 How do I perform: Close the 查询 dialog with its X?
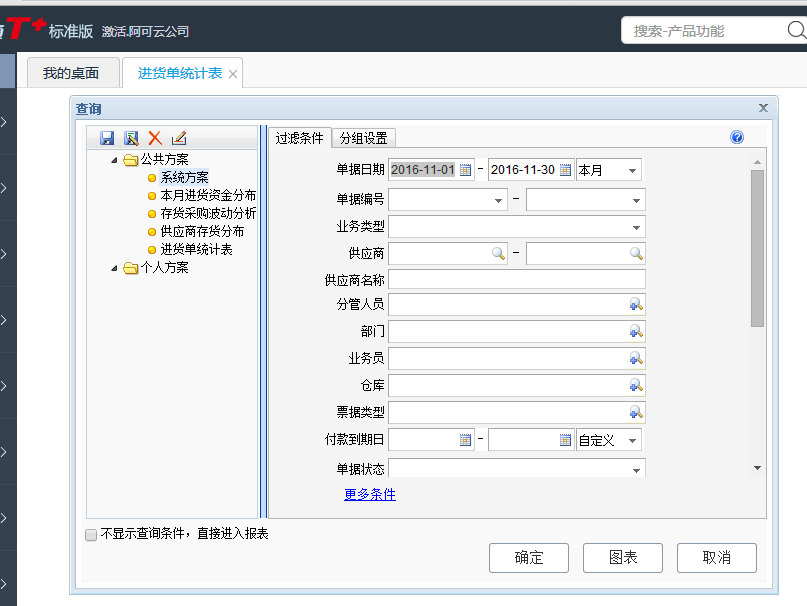[763, 108]
